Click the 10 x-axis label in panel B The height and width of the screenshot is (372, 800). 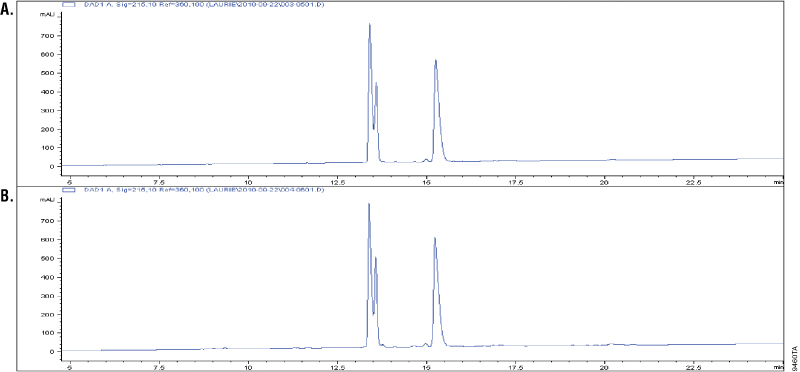point(248,366)
